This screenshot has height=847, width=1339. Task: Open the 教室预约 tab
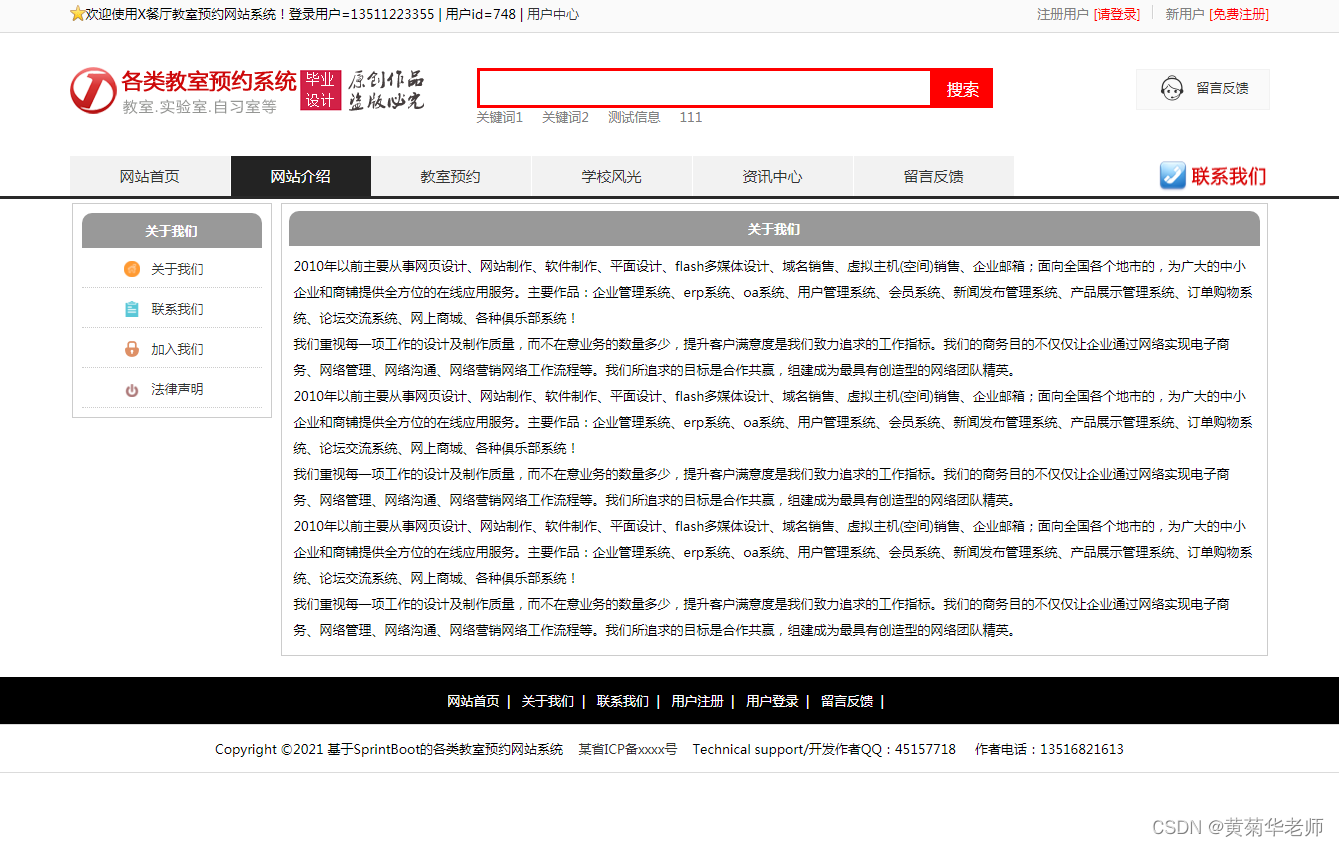coord(451,175)
